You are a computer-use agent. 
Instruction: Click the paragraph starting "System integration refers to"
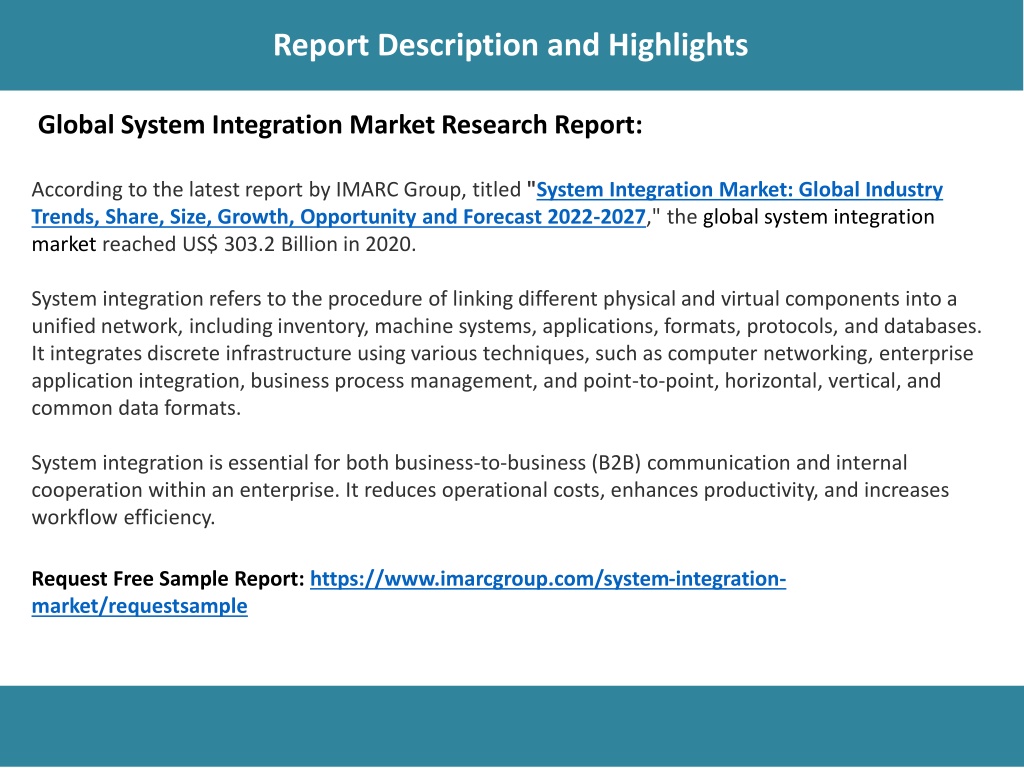(x=507, y=353)
